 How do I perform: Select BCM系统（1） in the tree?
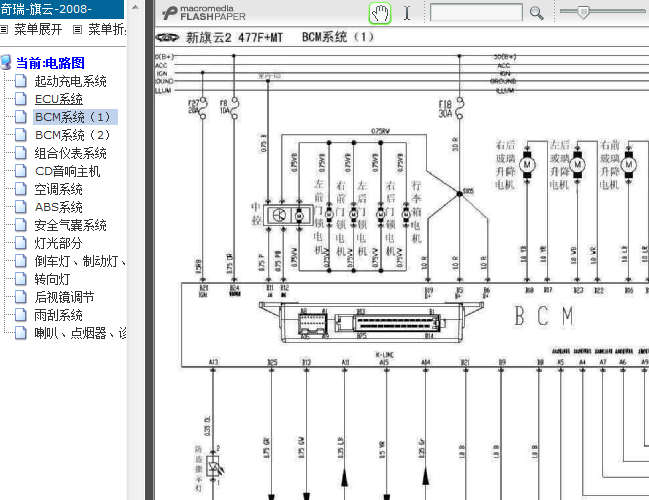(73, 117)
